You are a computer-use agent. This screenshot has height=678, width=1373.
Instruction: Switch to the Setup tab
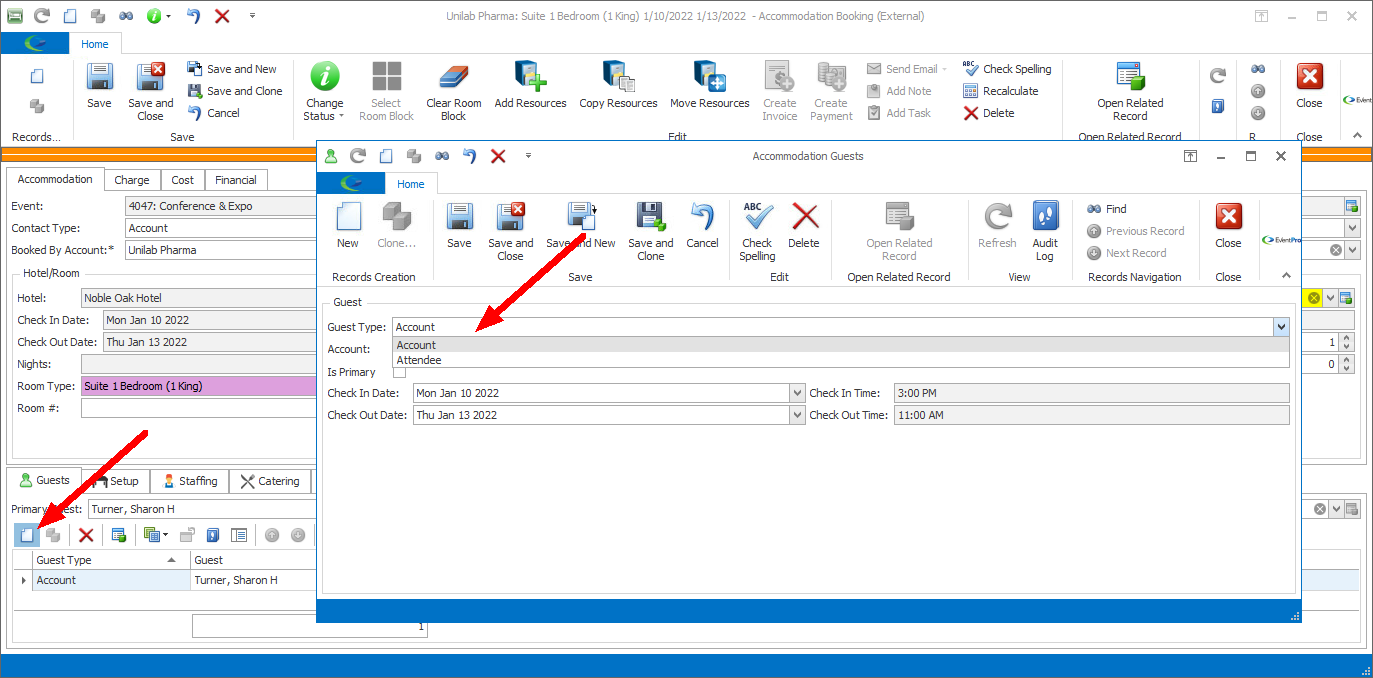pyautogui.click(x=118, y=481)
